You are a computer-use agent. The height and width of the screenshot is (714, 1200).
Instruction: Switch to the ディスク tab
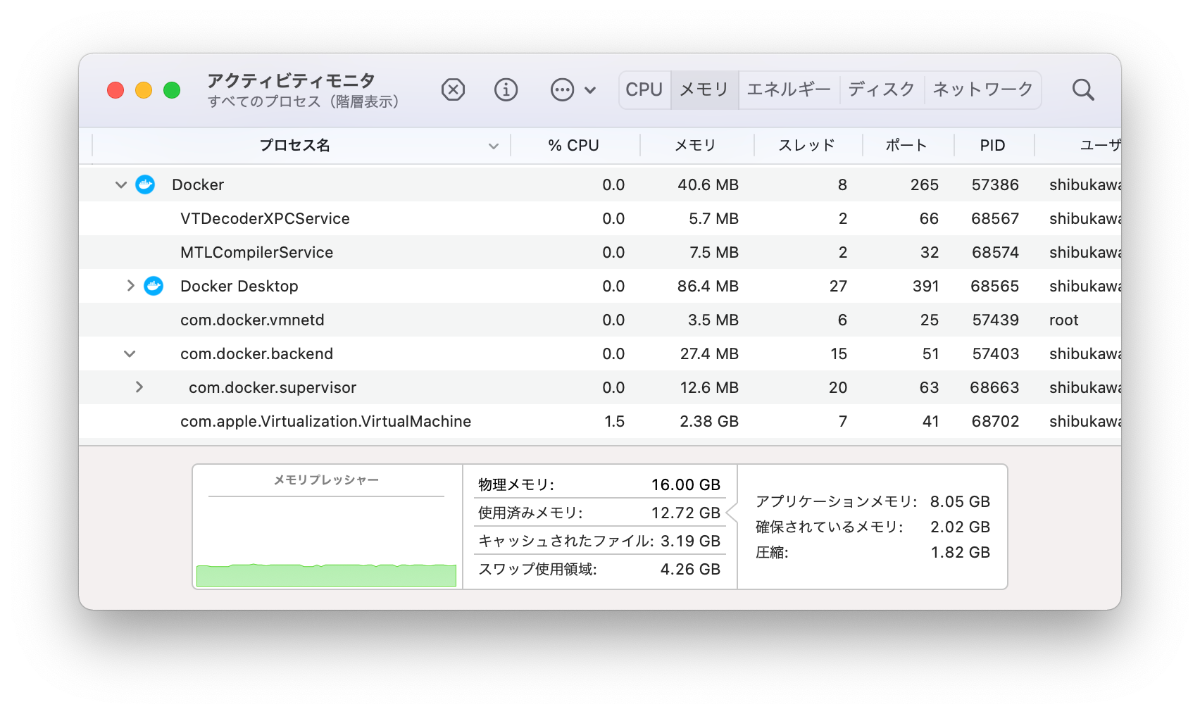pos(882,90)
